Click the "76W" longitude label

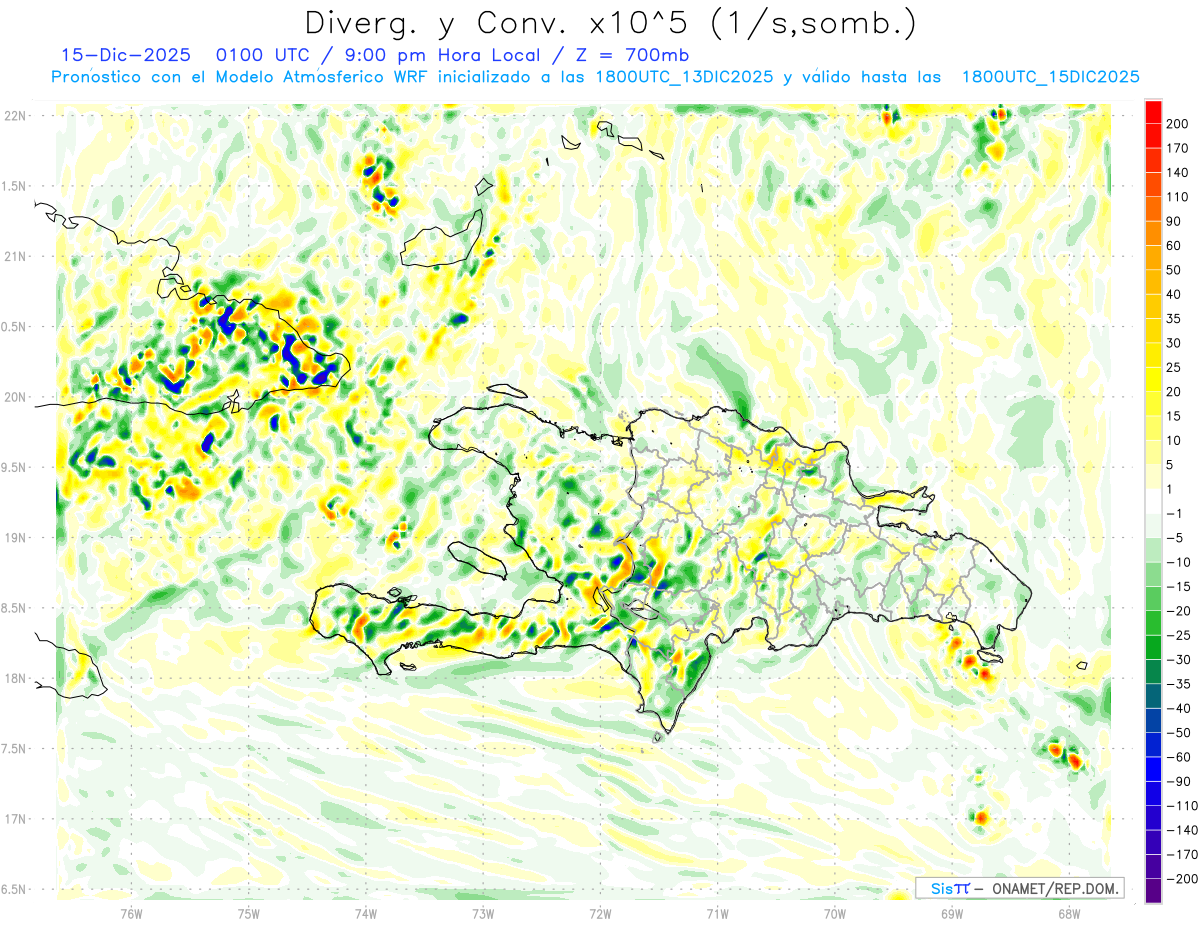(131, 913)
